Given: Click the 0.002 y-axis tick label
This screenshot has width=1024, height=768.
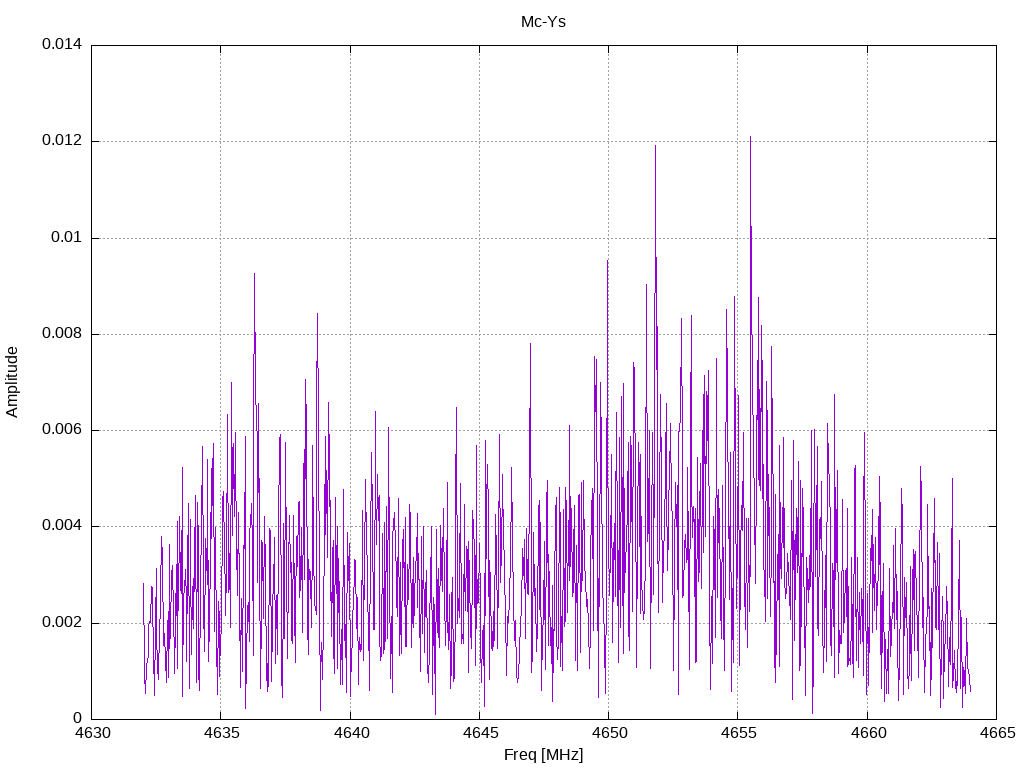Looking at the screenshot, I should pos(62,622).
